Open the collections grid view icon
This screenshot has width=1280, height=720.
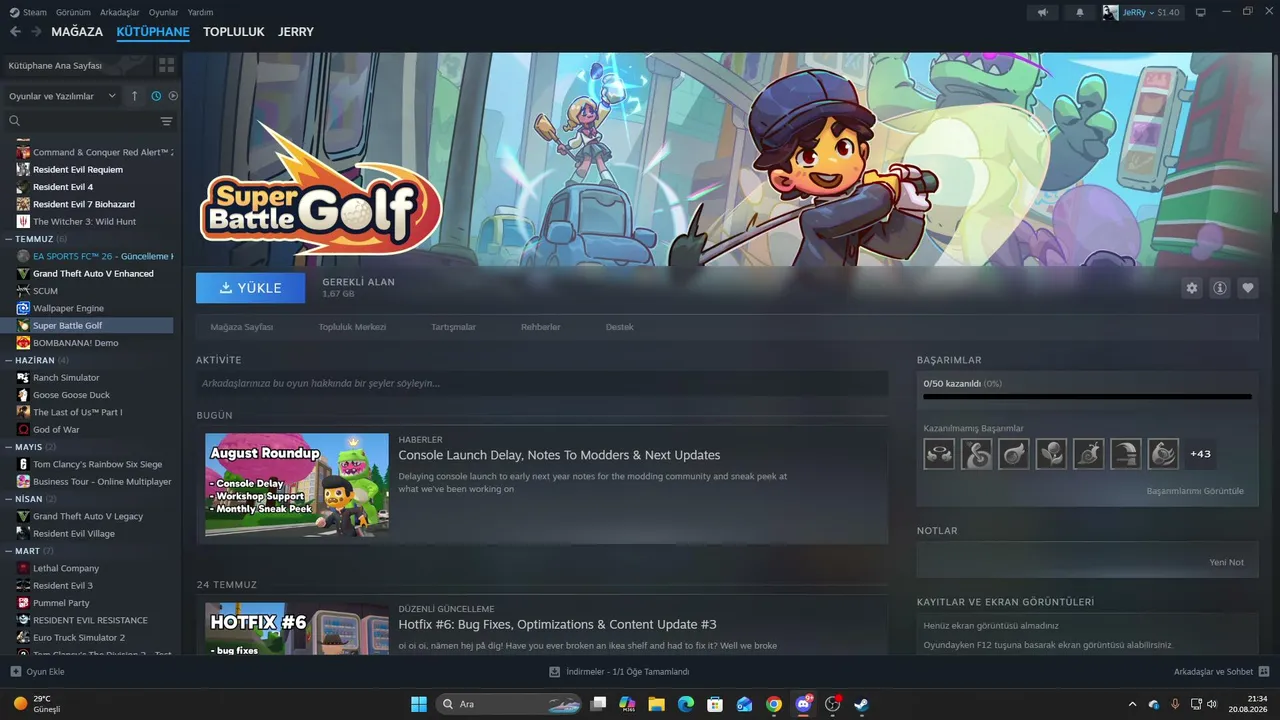click(x=166, y=65)
